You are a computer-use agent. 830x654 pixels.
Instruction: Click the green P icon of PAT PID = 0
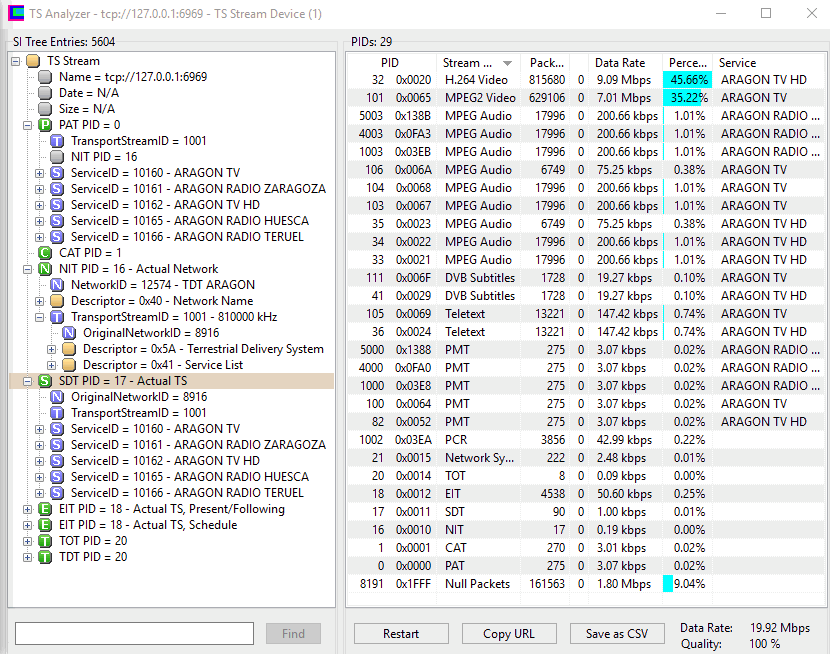pos(45,125)
